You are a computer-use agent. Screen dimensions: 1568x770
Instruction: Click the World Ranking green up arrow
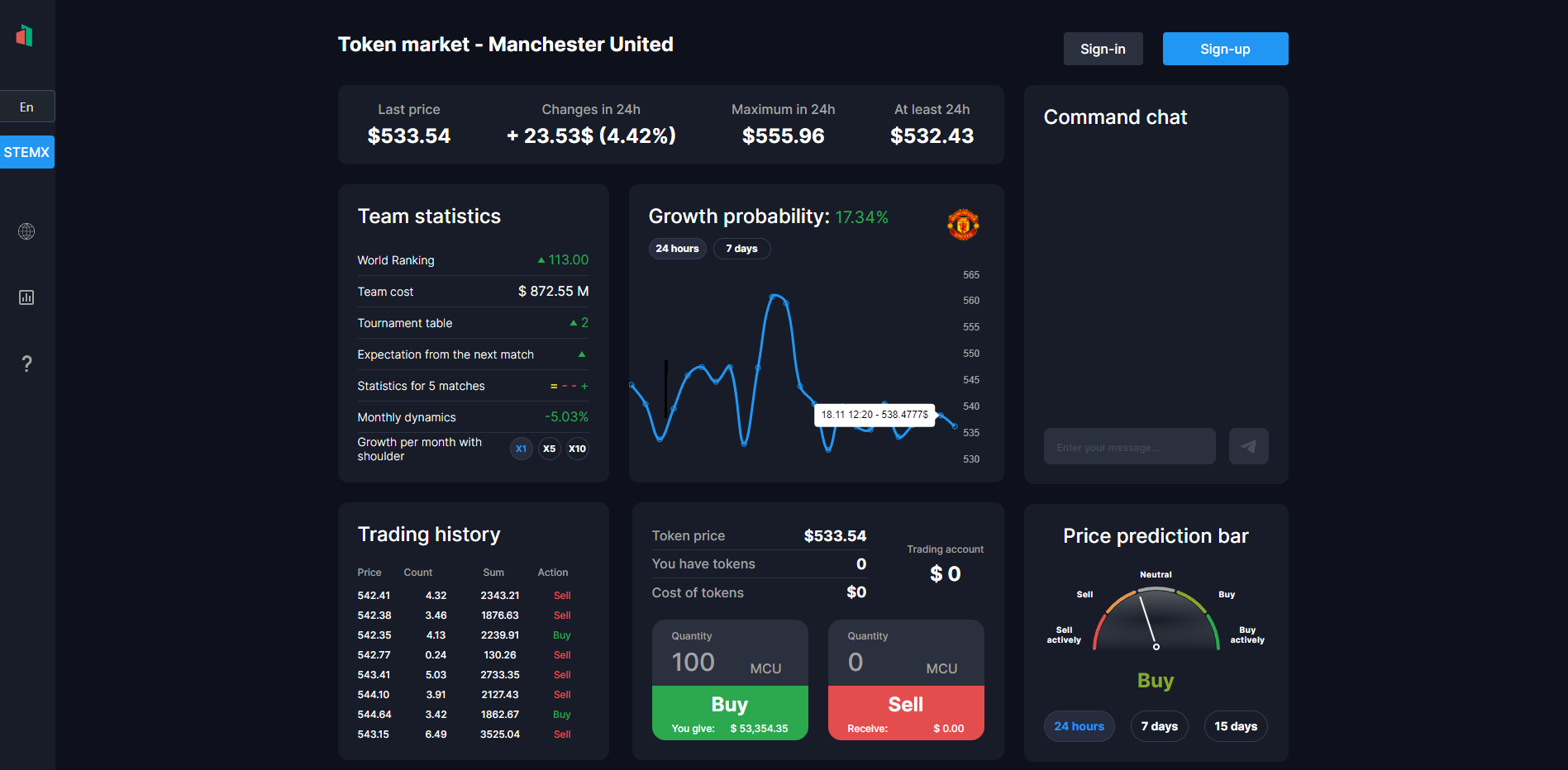coord(541,260)
